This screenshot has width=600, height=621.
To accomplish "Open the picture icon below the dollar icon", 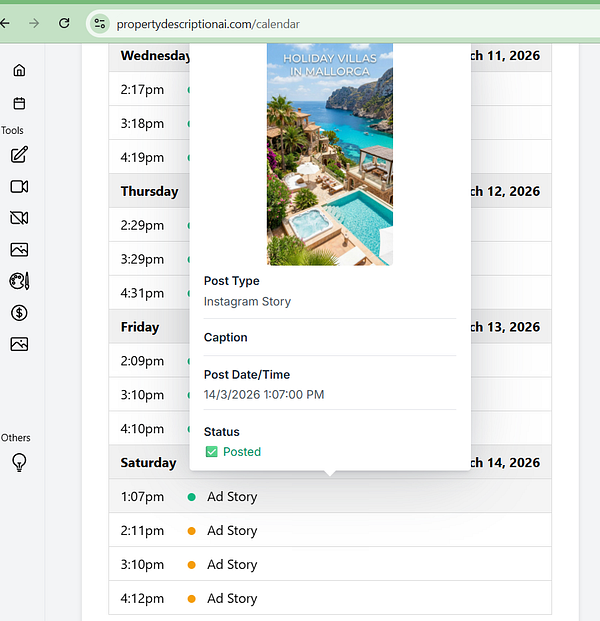I will tap(19, 344).
